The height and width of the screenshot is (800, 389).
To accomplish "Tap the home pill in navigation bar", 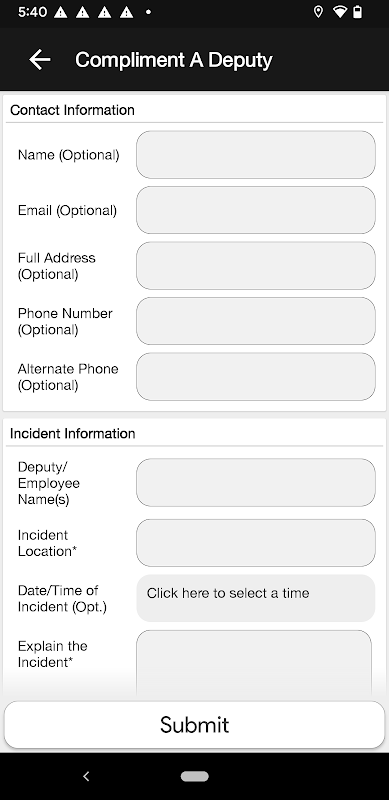I will coord(194,777).
